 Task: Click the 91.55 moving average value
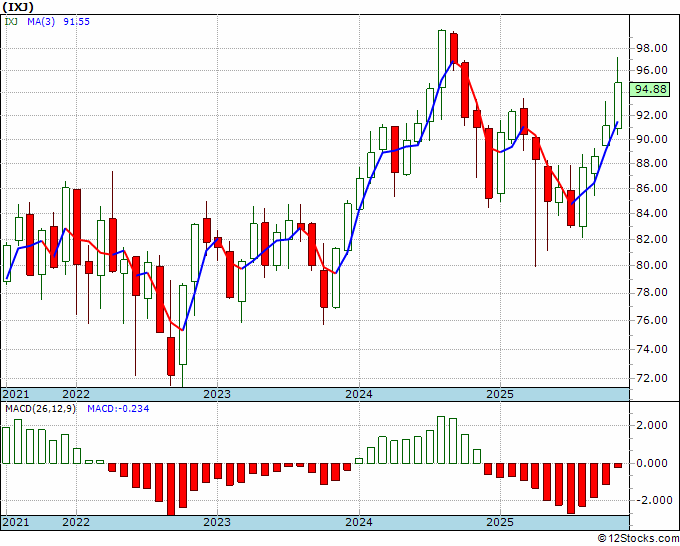coord(76,22)
